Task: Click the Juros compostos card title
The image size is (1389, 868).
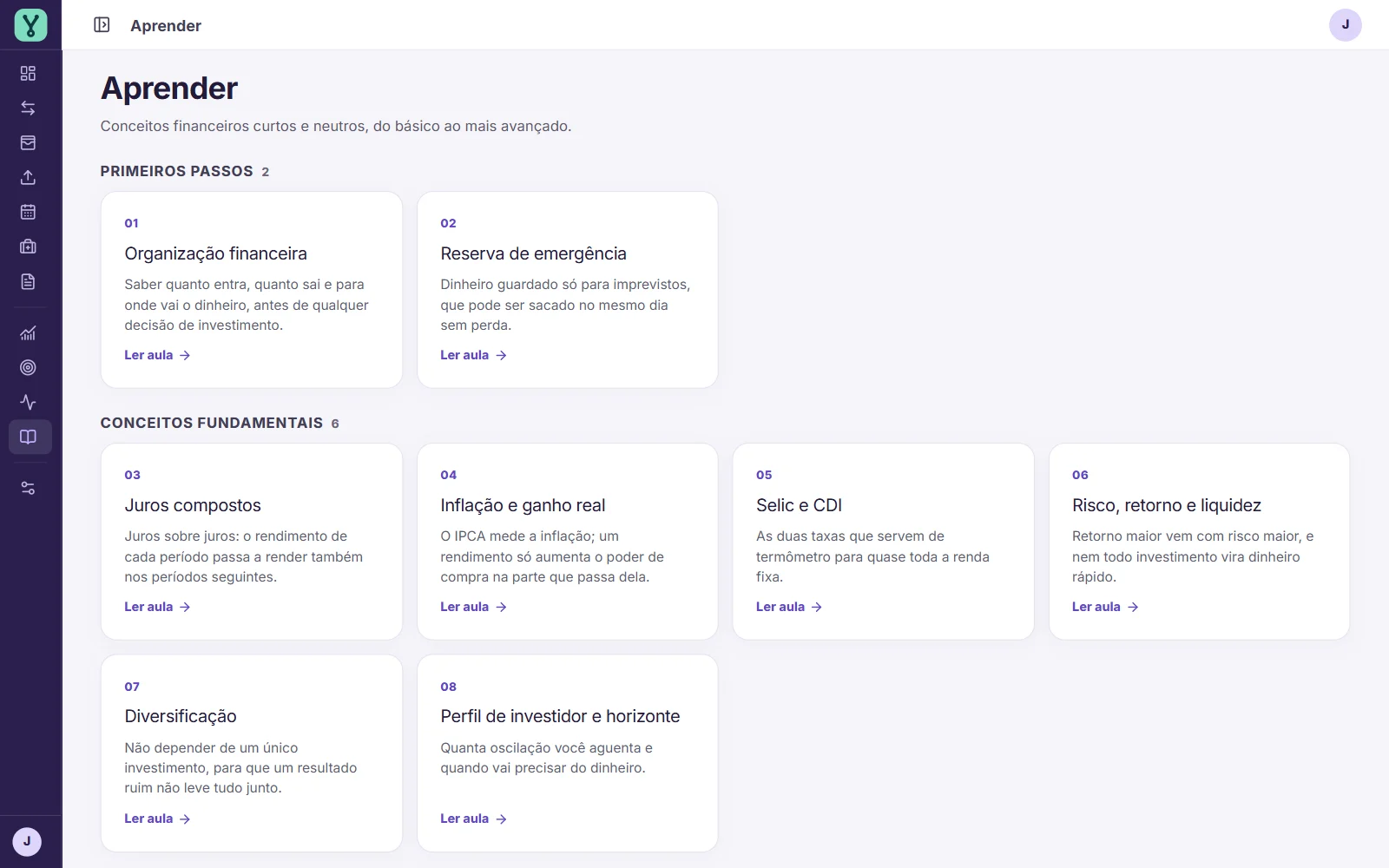Action: (193, 505)
